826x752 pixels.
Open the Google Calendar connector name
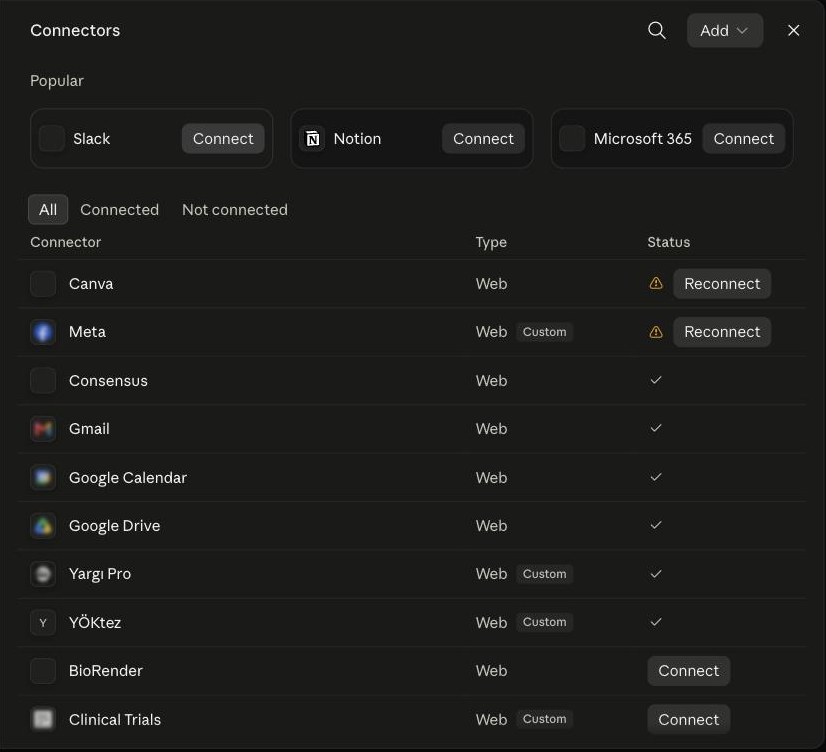coord(127,478)
